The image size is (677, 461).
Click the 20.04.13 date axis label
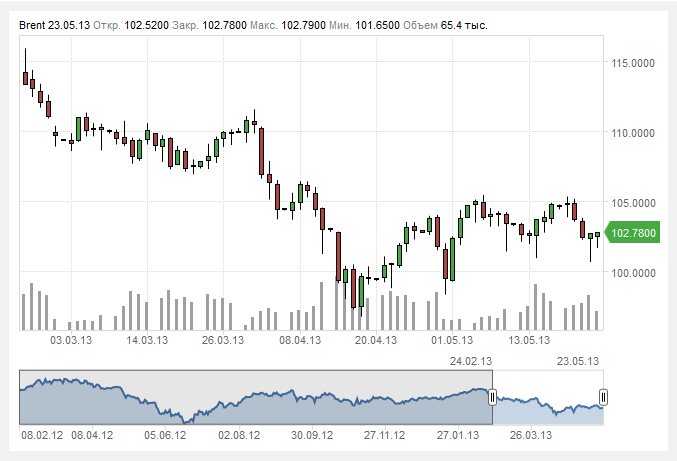click(376, 340)
